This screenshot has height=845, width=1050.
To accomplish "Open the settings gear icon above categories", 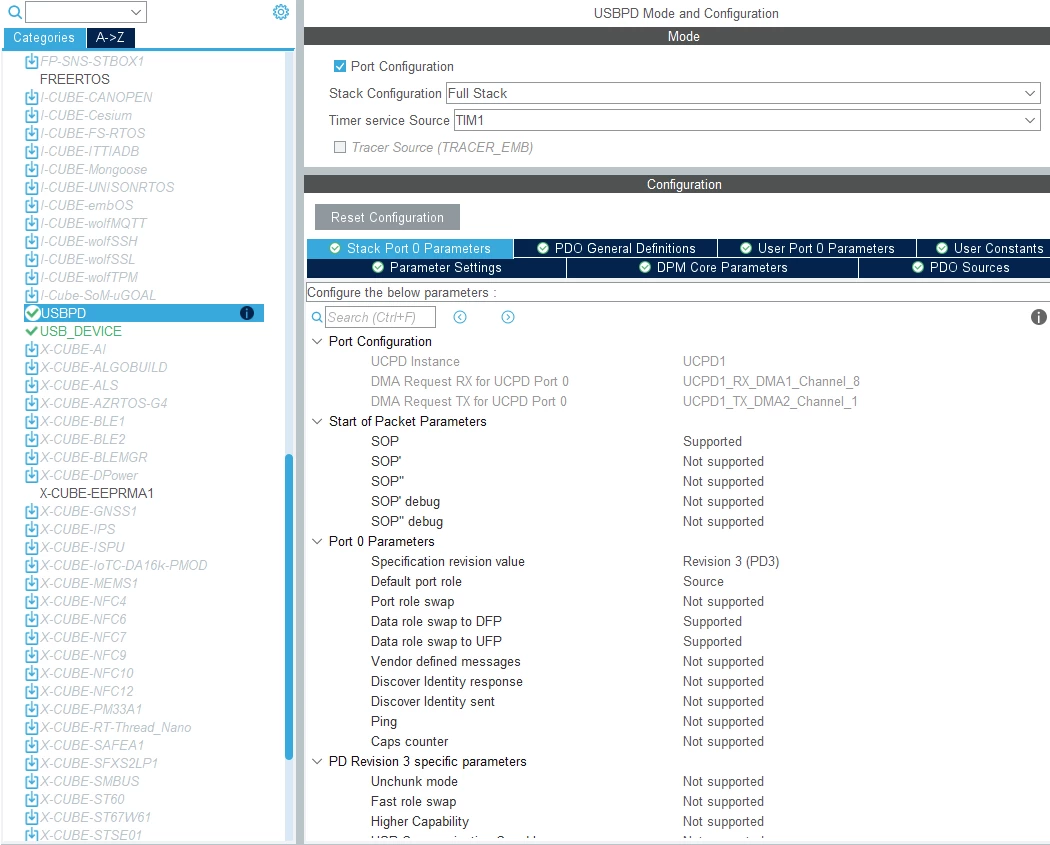I will click(281, 12).
